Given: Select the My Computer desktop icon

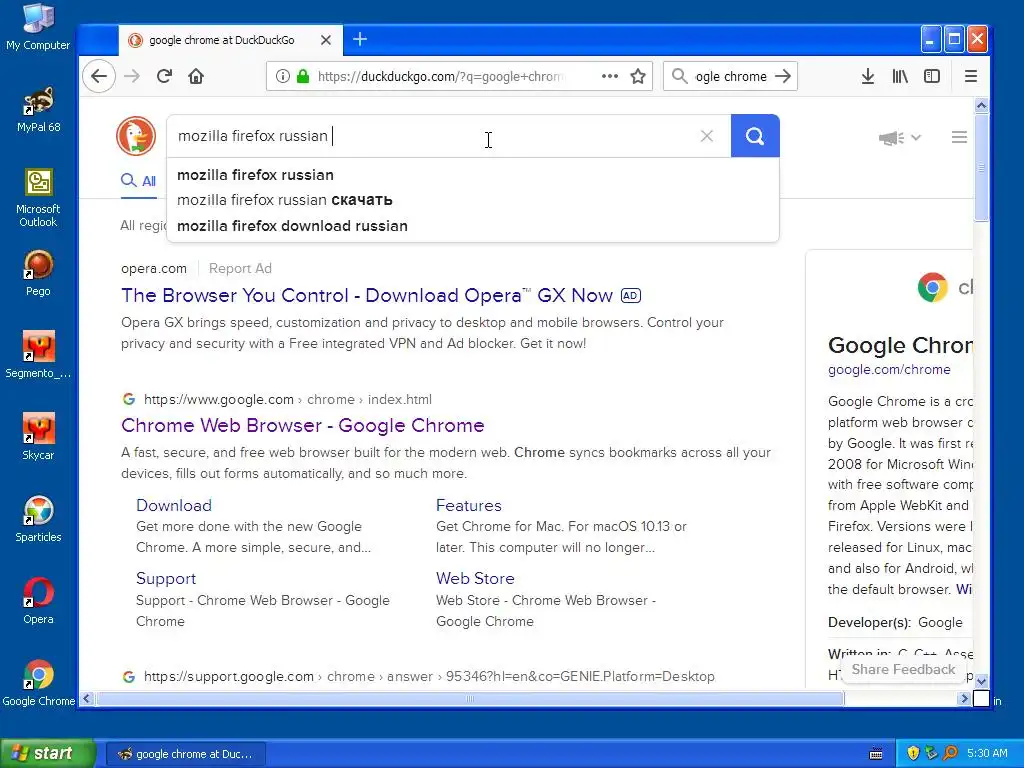Looking at the screenshot, I should [x=38, y=27].
